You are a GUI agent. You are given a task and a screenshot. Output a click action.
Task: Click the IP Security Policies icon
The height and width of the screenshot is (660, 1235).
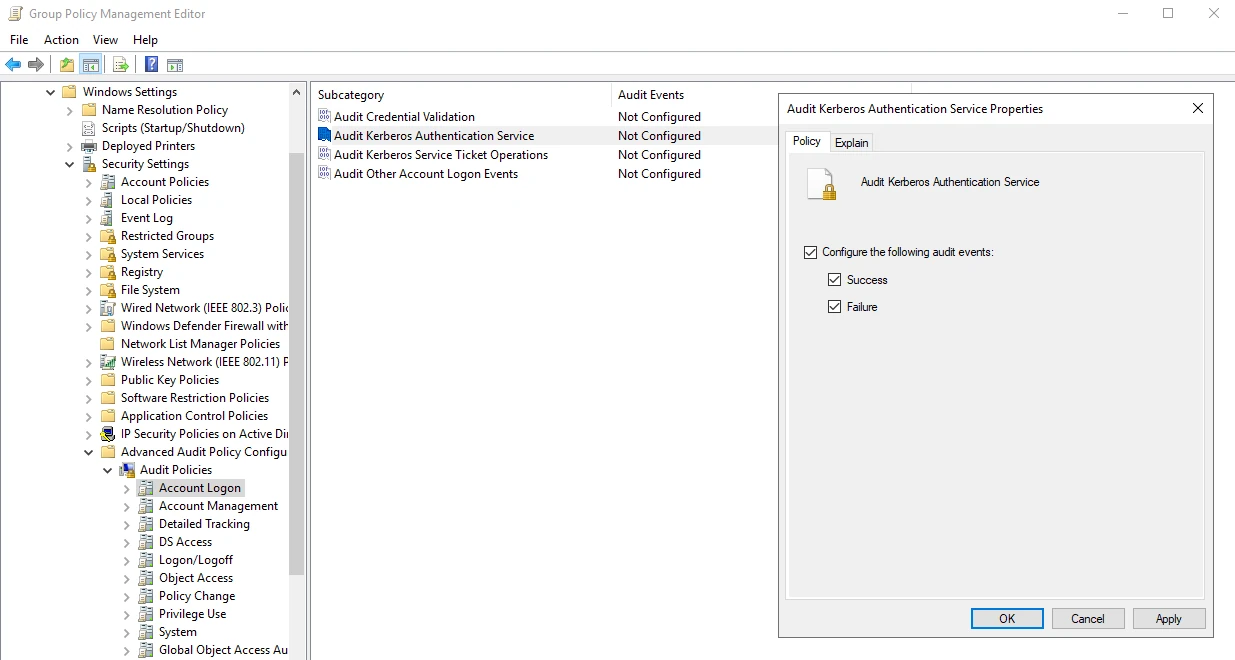(x=108, y=434)
